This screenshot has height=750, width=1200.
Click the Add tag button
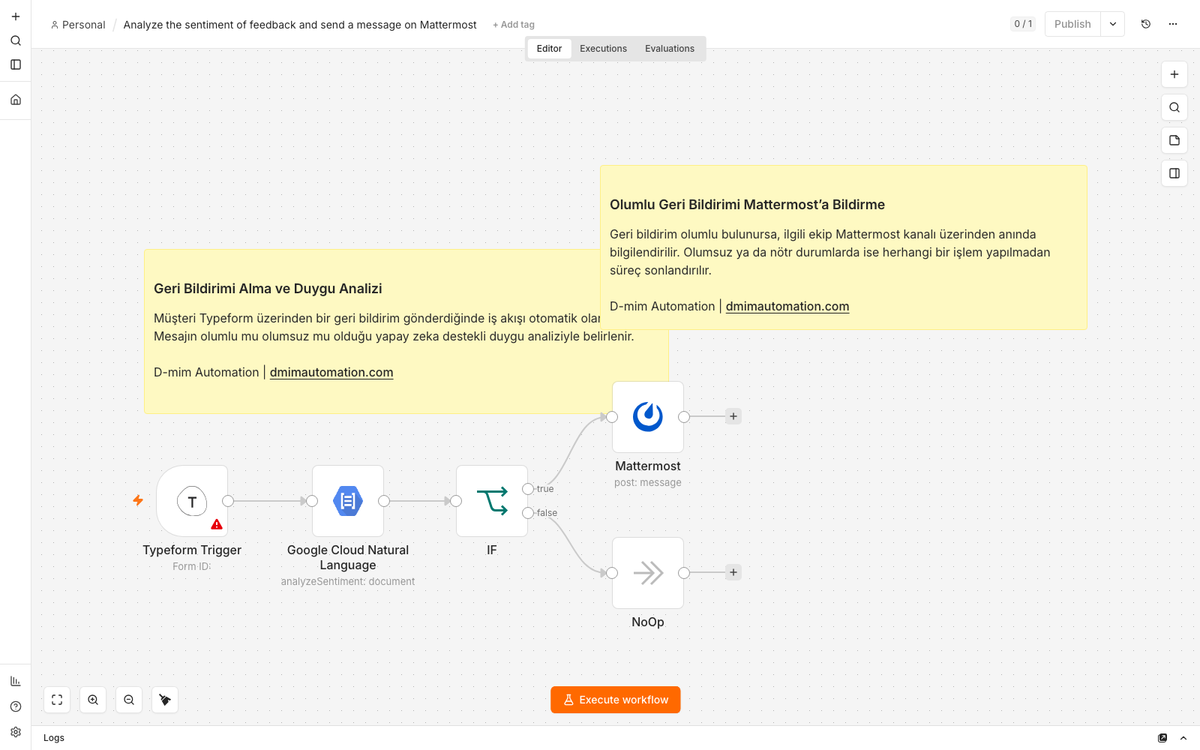pyautogui.click(x=513, y=25)
